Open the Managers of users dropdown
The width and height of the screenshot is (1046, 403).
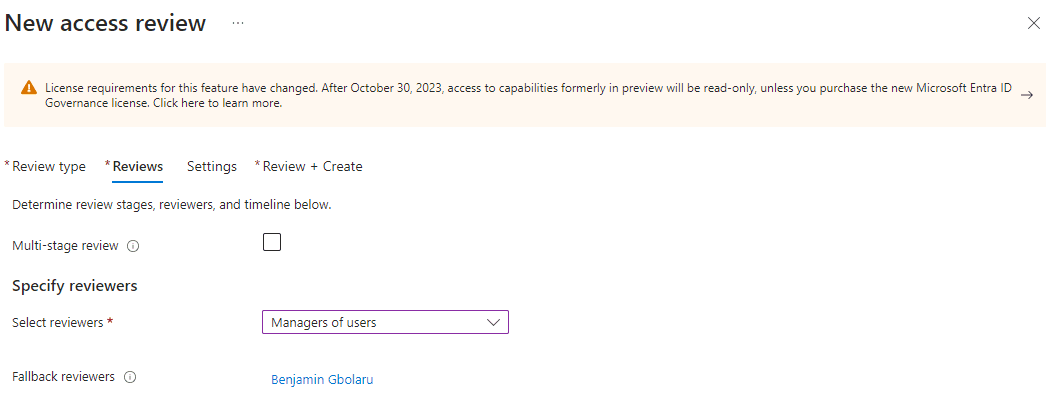385,322
